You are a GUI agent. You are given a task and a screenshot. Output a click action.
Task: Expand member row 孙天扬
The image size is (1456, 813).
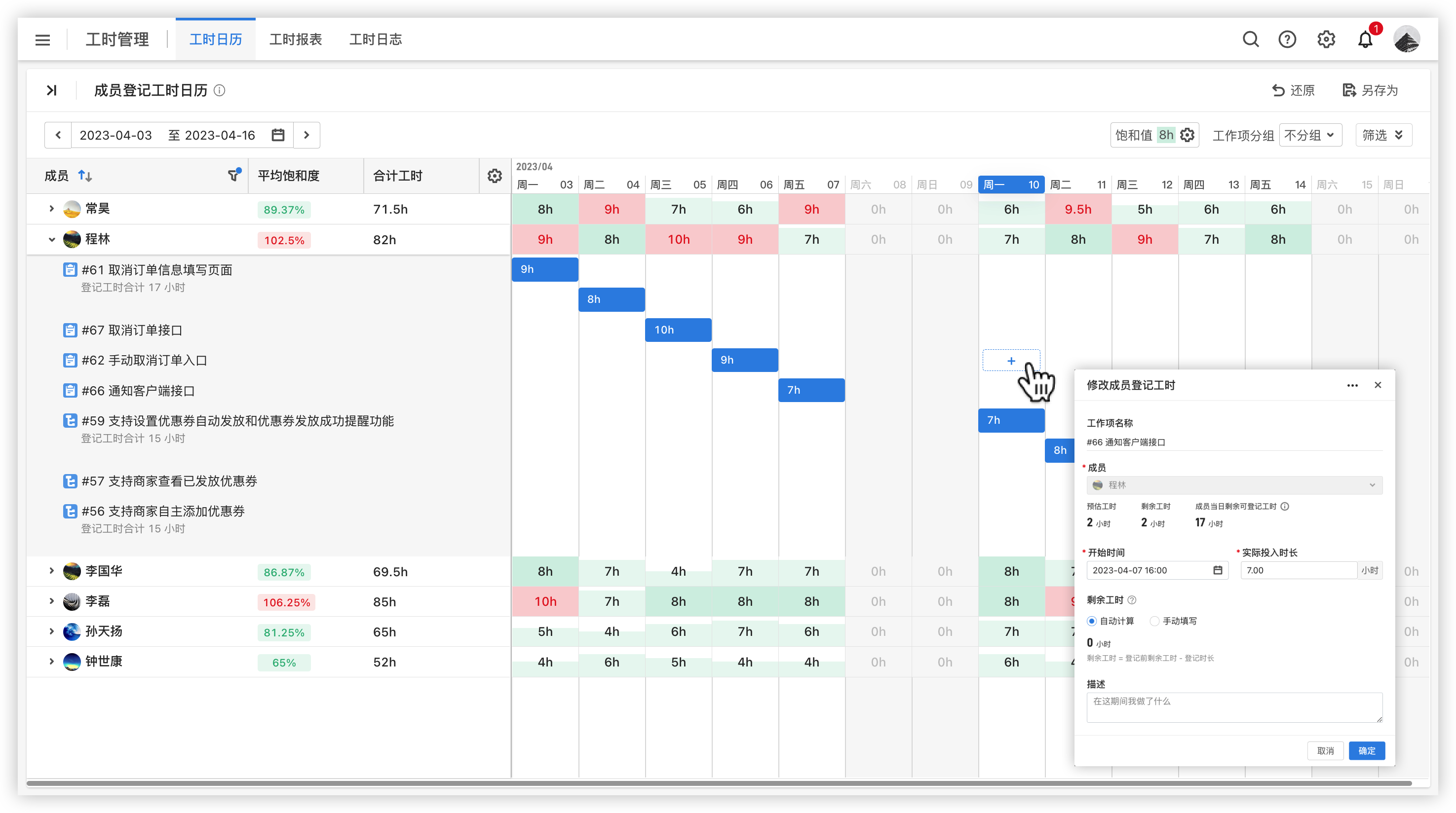tap(51, 631)
